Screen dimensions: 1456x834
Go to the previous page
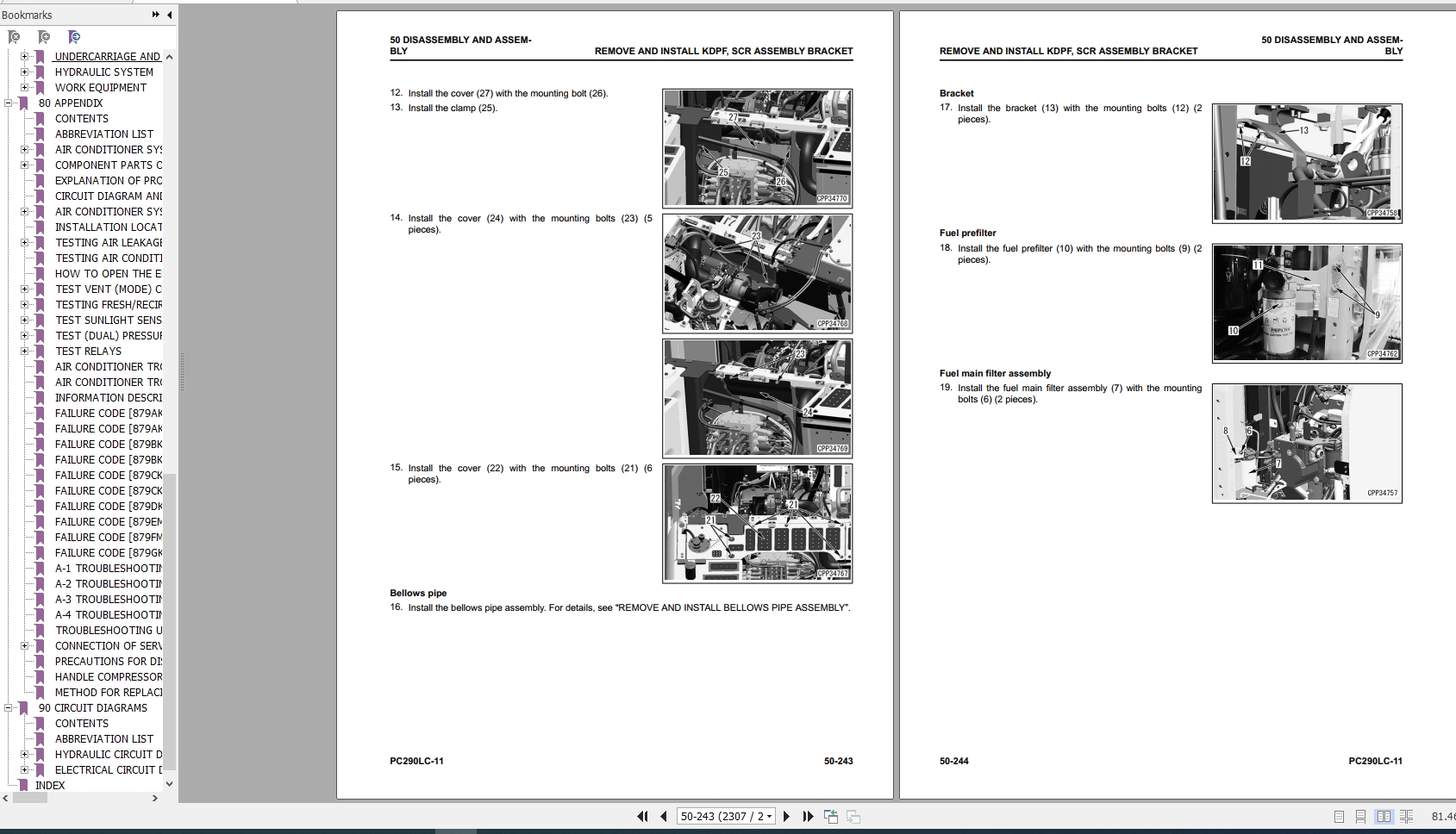[664, 816]
